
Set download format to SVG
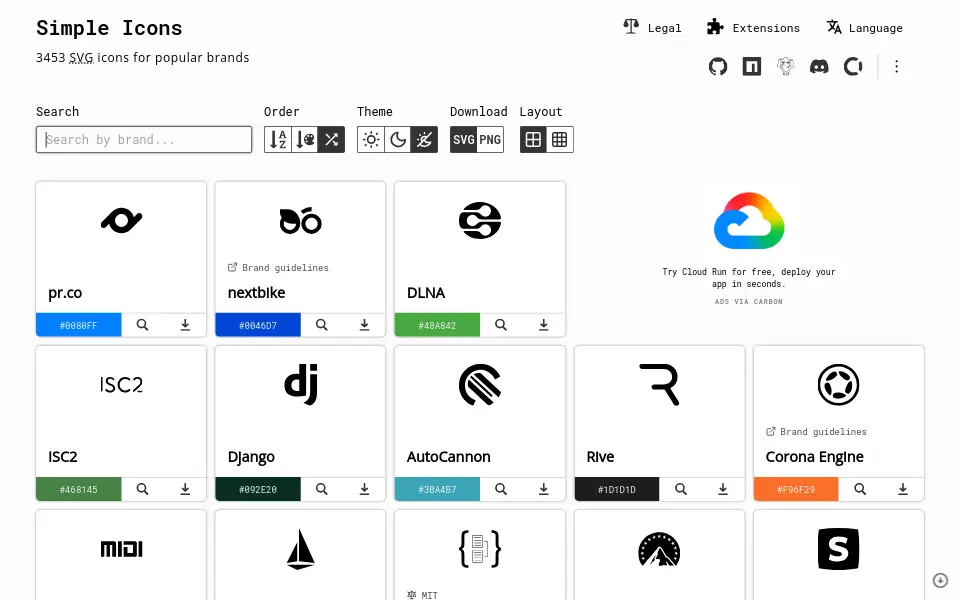[x=463, y=140]
